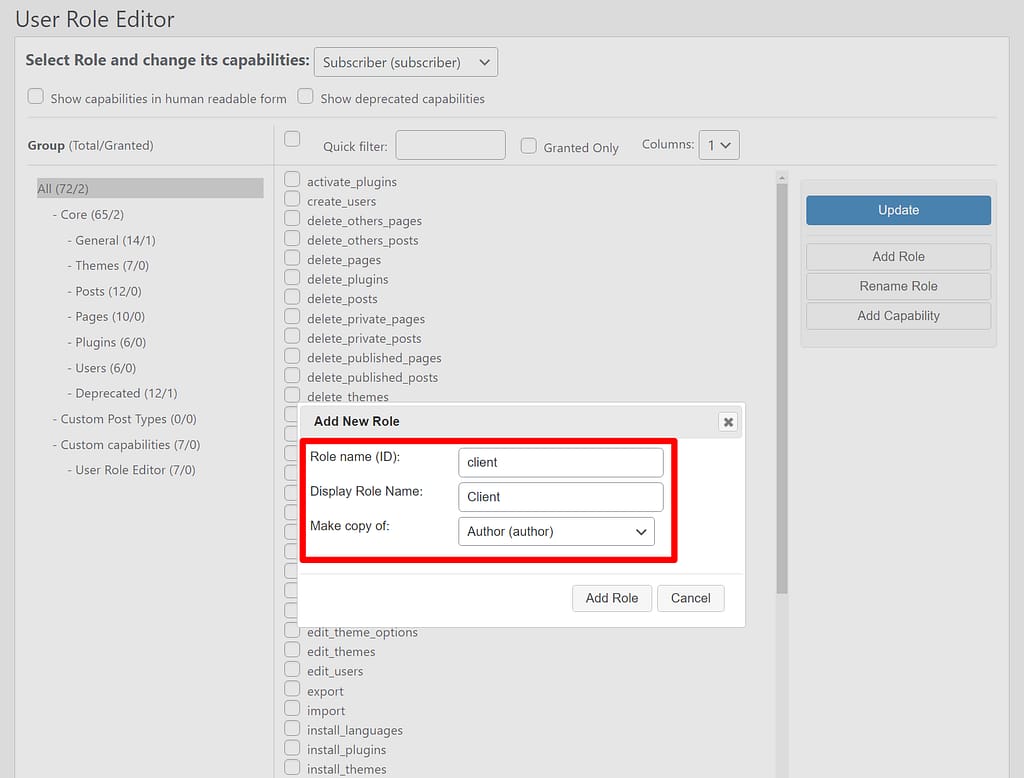Cancel the Add New Role dialog
The height and width of the screenshot is (778, 1024).
pos(690,598)
